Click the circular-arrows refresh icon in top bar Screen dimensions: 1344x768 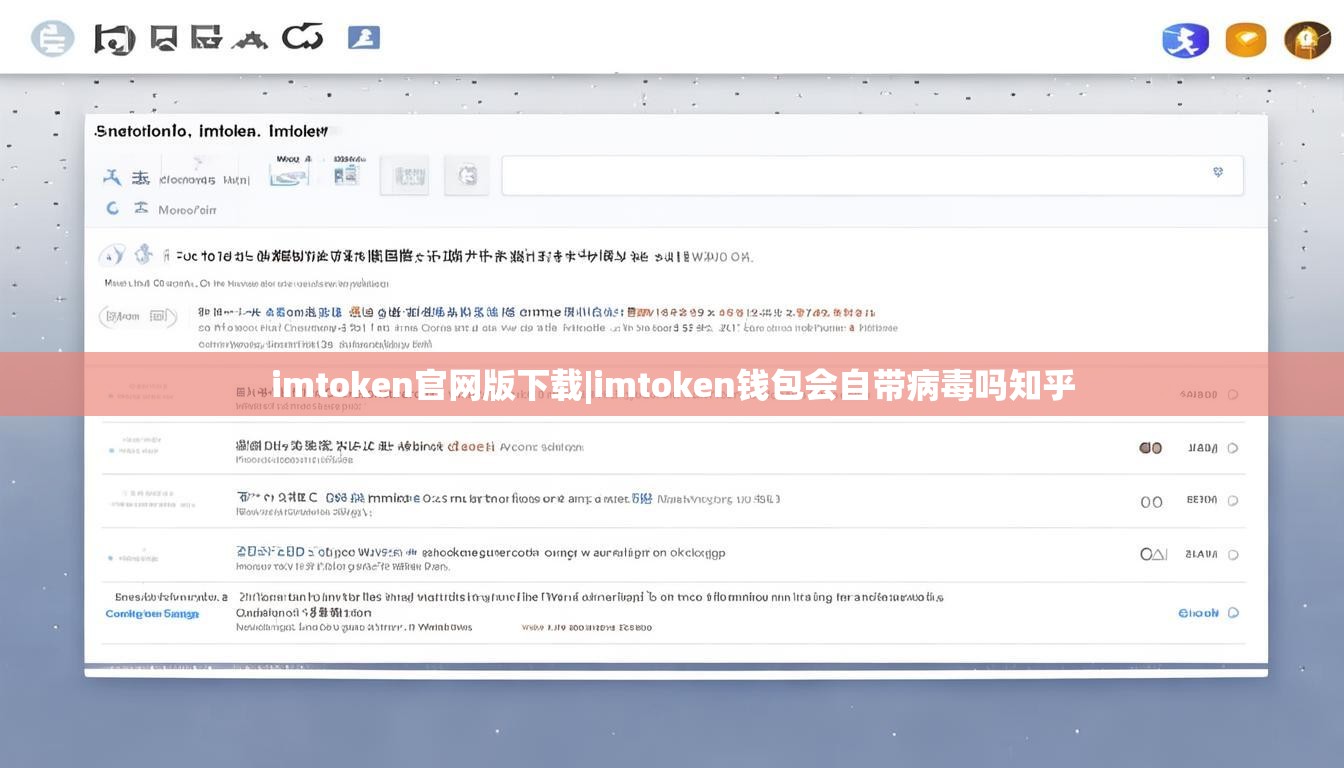pos(302,38)
